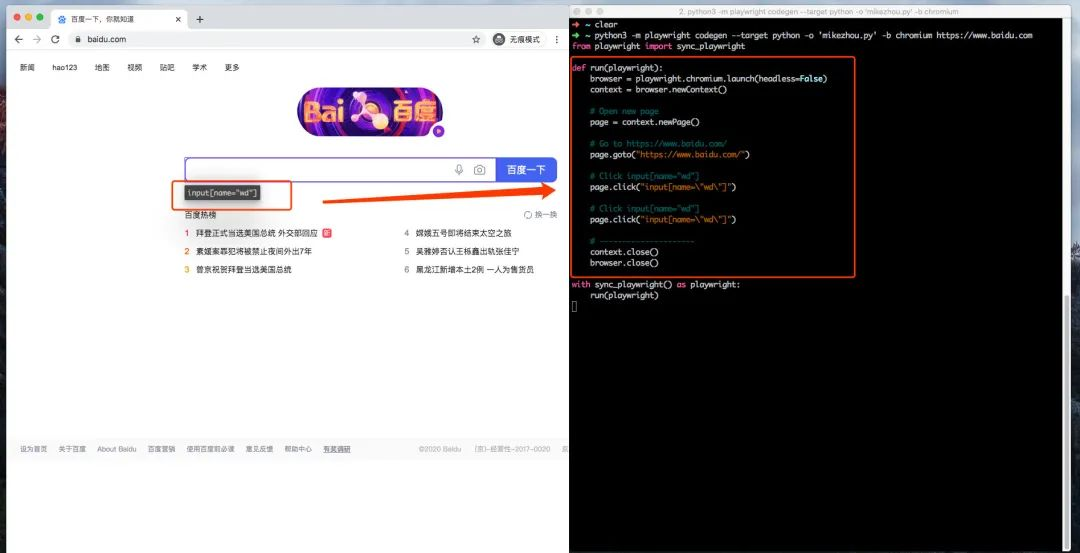Image resolution: width=1080 pixels, height=553 pixels.
Task: Go forward in the Chrome browser
Action: coord(37,39)
